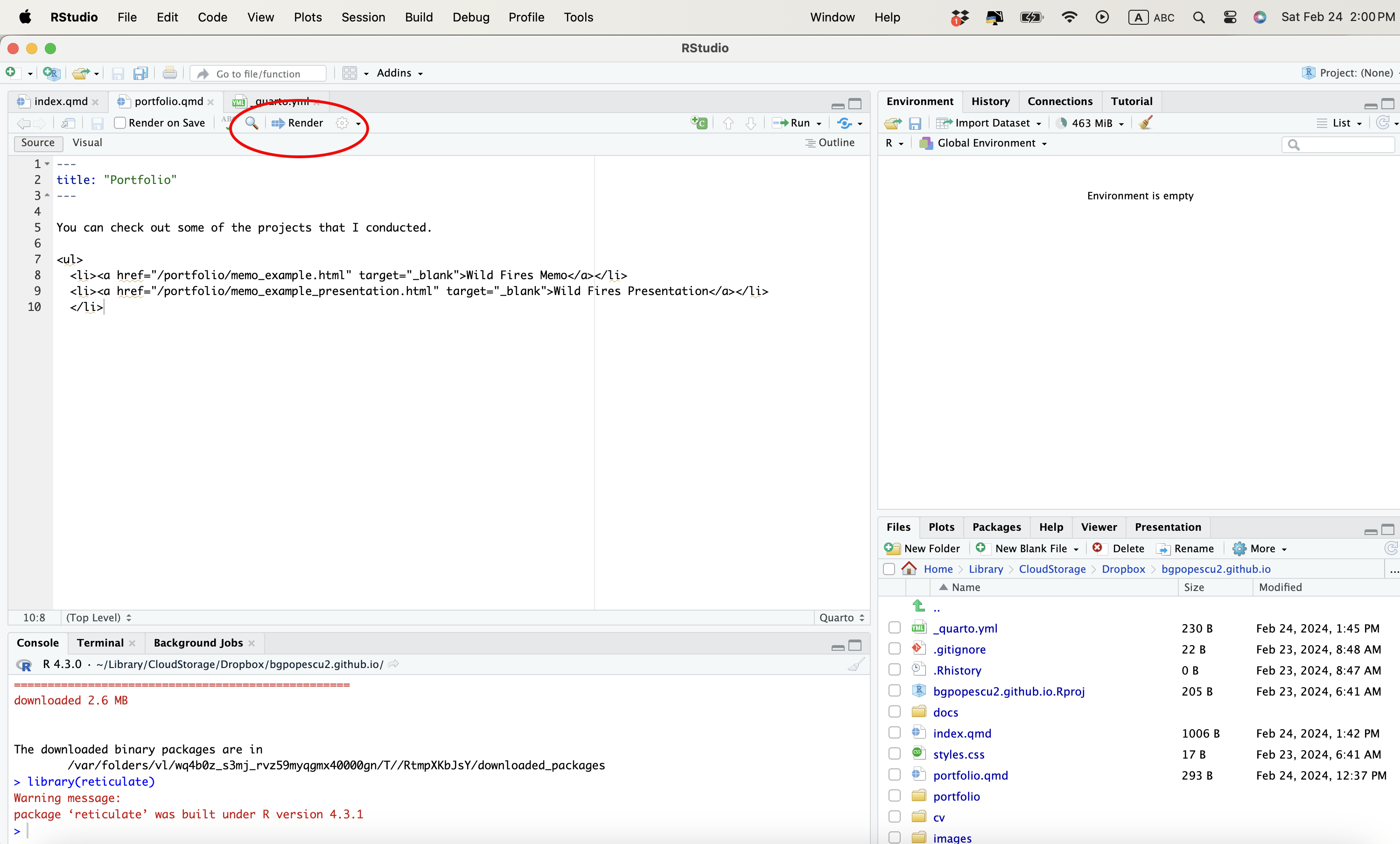Click the Go to file/function field
This screenshot has width=1400, height=844.
click(x=258, y=74)
